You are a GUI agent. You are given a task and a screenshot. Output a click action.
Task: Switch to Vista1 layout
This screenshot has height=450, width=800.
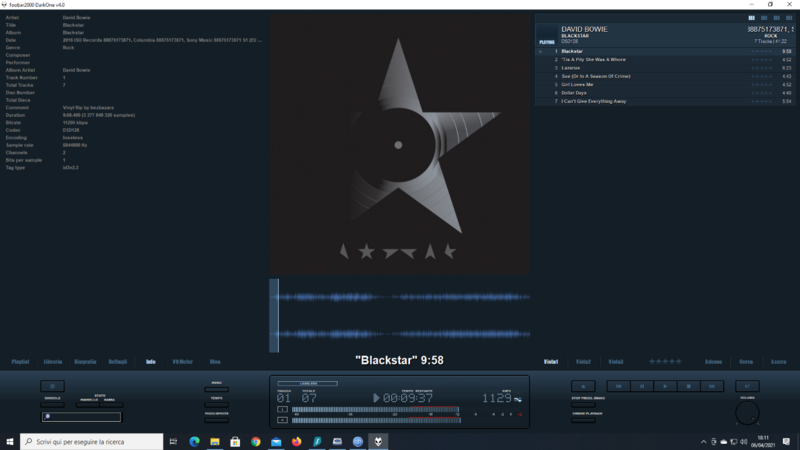click(x=551, y=362)
